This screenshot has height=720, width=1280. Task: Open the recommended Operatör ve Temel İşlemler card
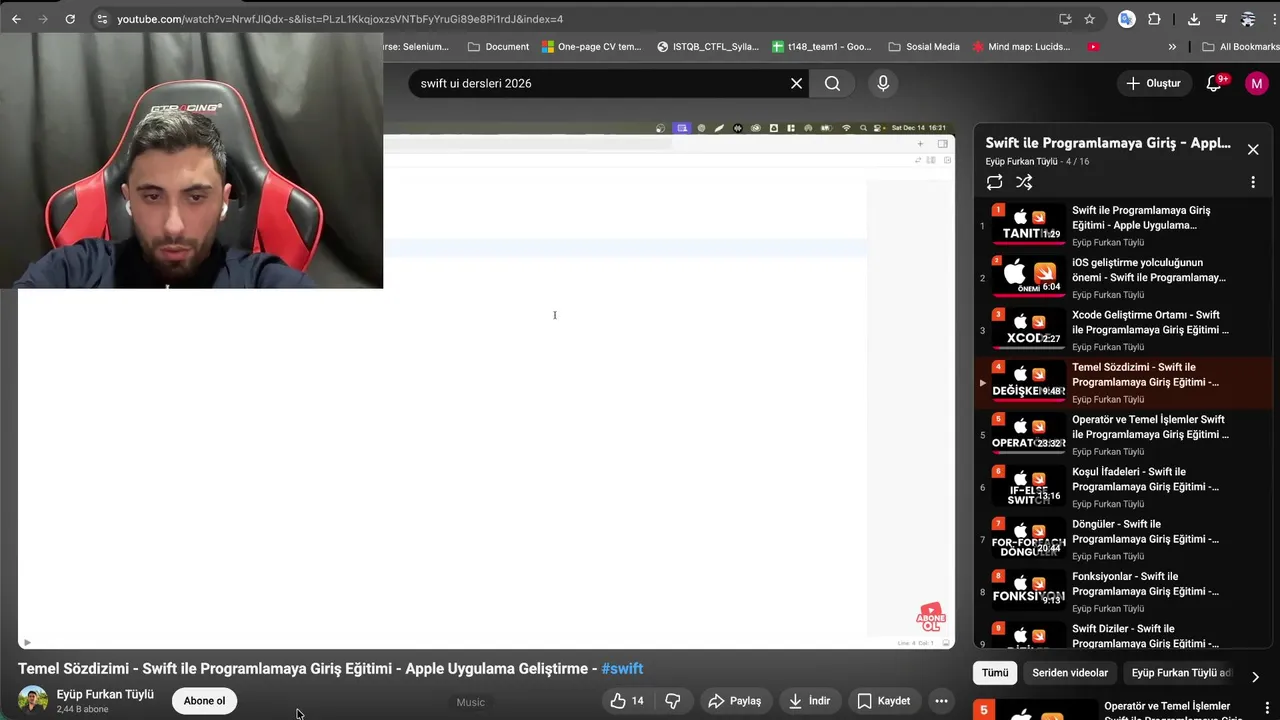pyautogui.click(x=1122, y=709)
